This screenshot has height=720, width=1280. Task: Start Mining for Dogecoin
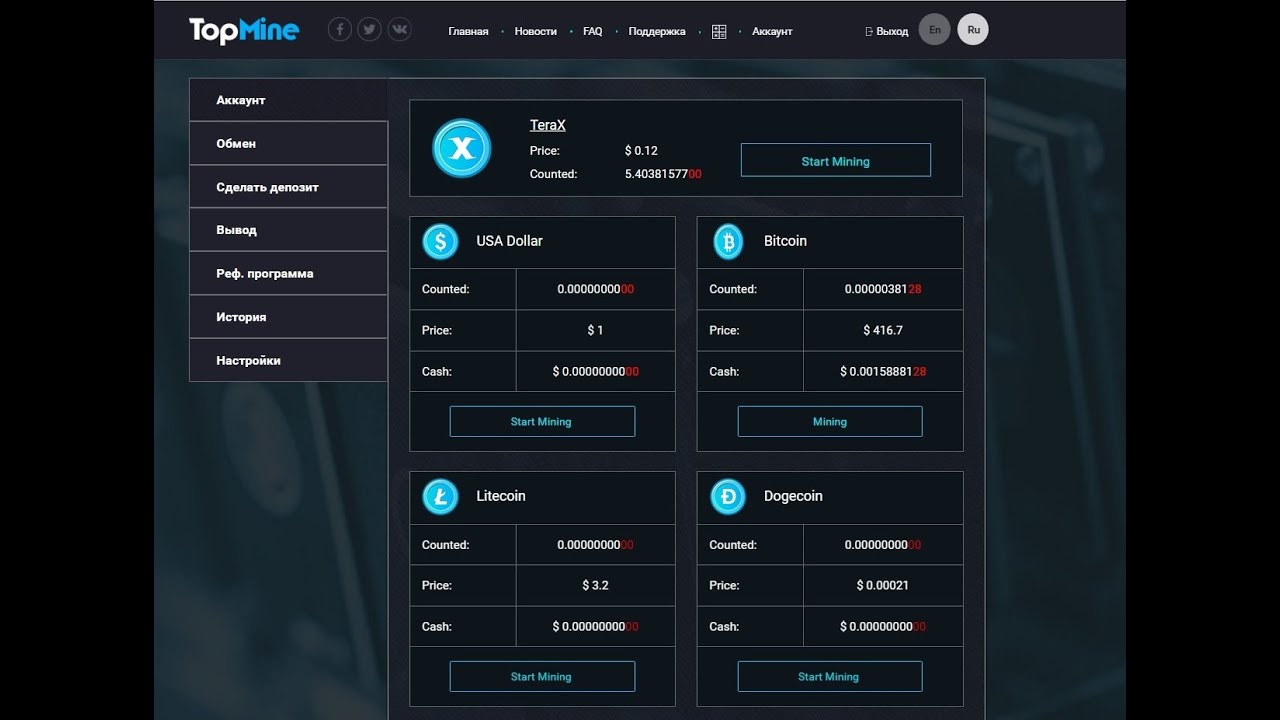click(830, 677)
